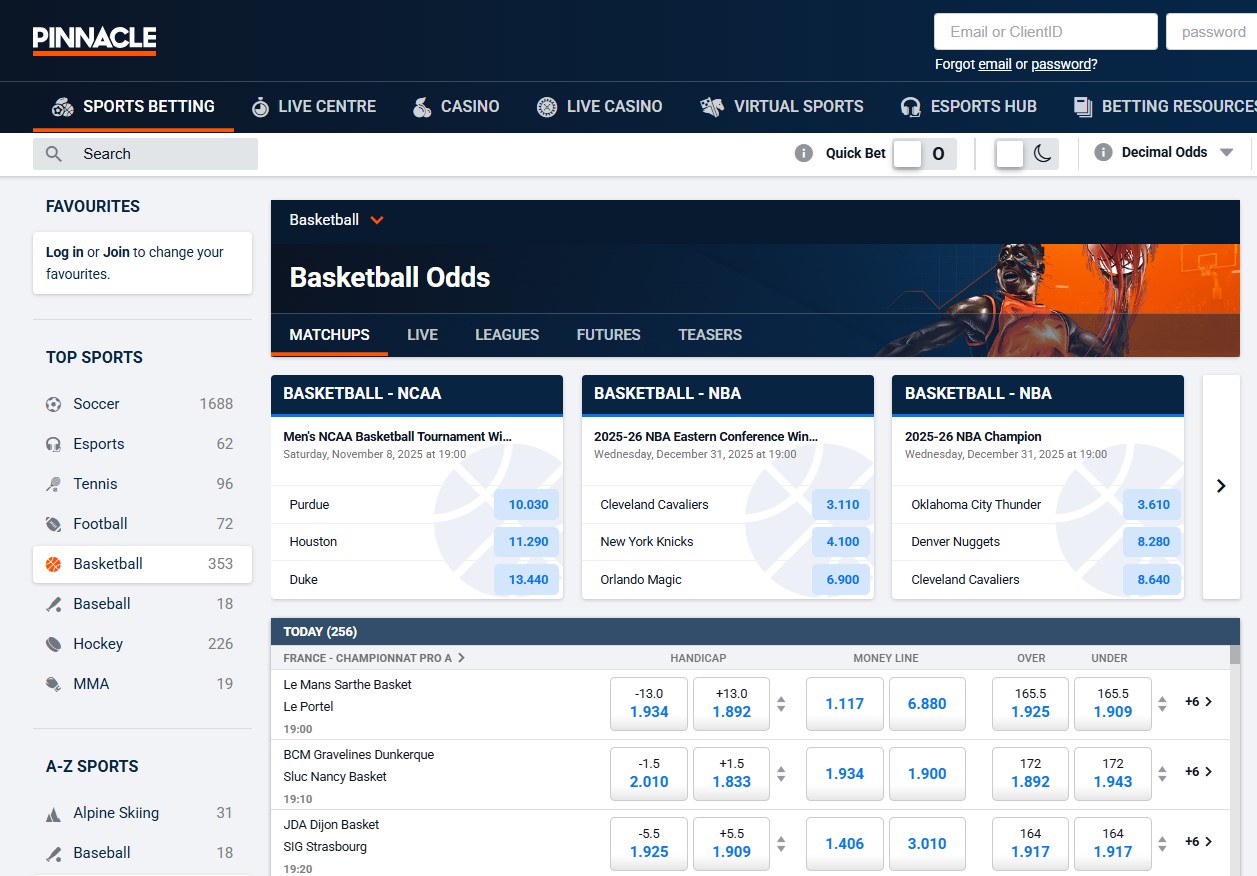Screen dimensions: 1257x876
Task: Click the Casino slot-machine icon in navigation
Action: pyautogui.click(x=424, y=106)
